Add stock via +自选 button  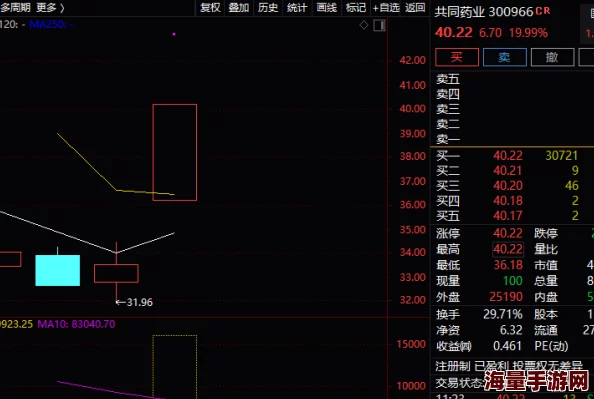[x=386, y=8]
